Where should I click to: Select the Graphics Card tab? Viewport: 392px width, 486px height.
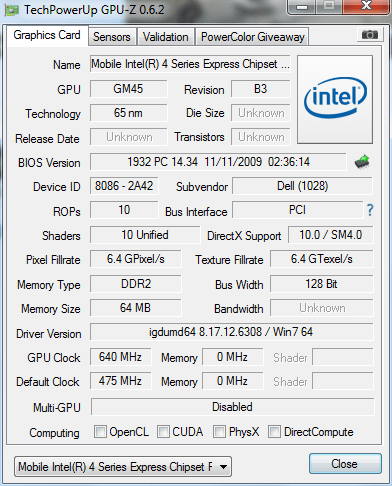pyautogui.click(x=47, y=35)
